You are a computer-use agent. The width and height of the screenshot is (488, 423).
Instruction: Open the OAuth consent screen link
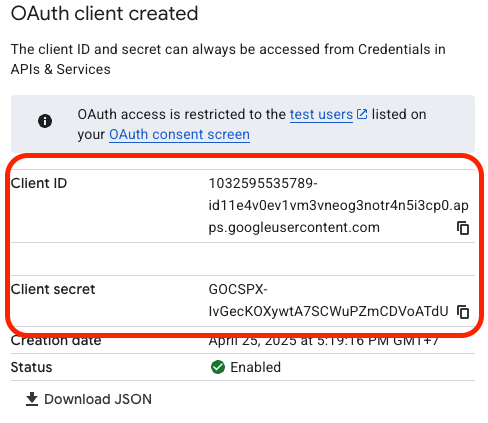(x=179, y=135)
